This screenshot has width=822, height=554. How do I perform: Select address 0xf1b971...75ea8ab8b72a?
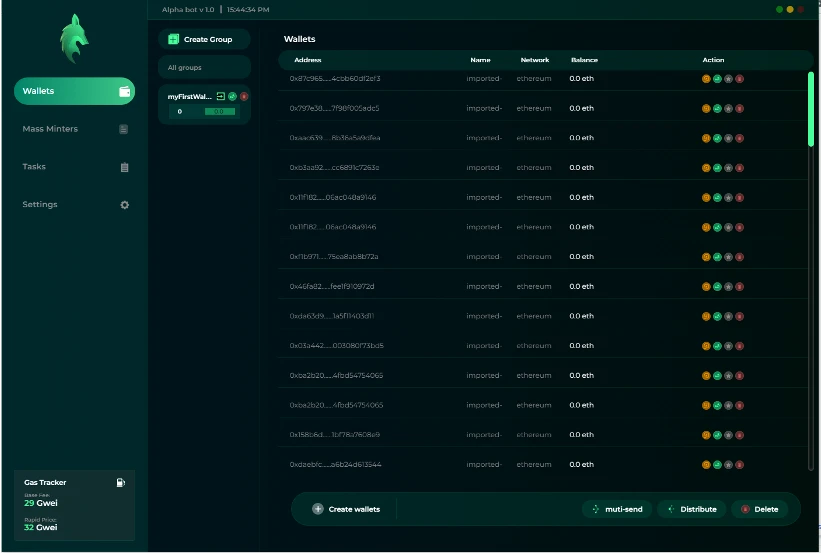[334, 257]
